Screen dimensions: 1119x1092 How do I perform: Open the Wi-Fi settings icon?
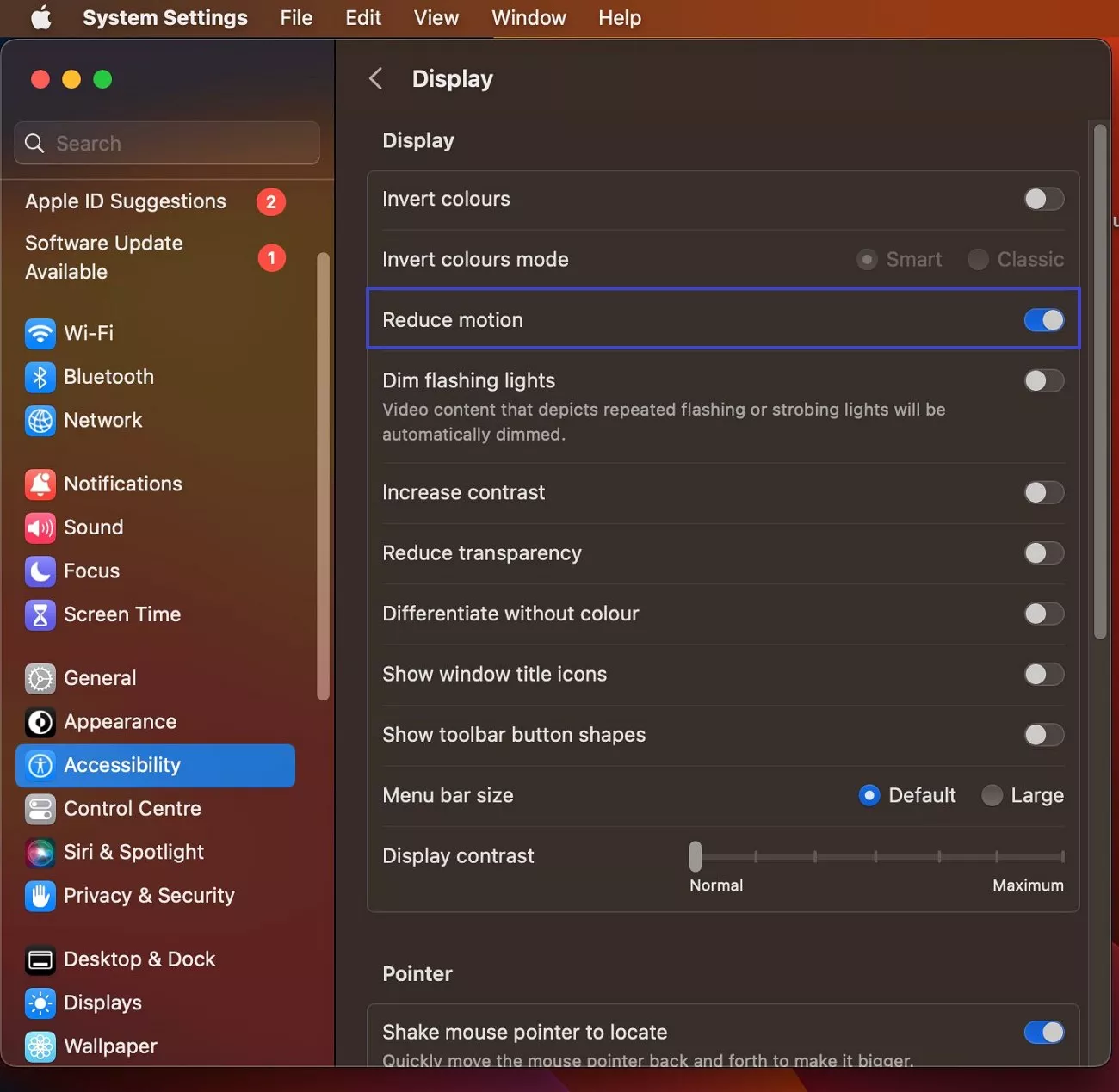pos(40,333)
